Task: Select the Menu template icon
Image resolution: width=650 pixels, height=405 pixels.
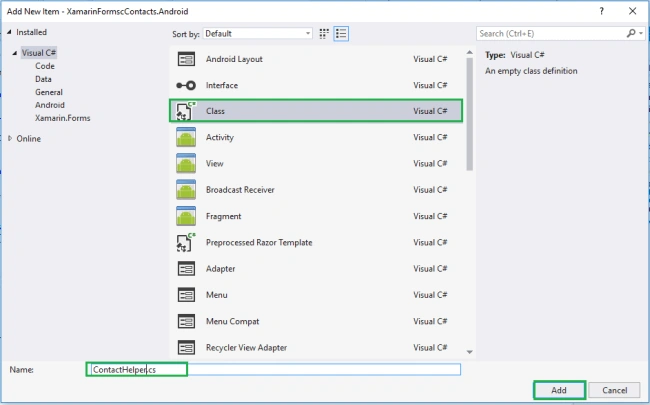Action: tap(186, 295)
